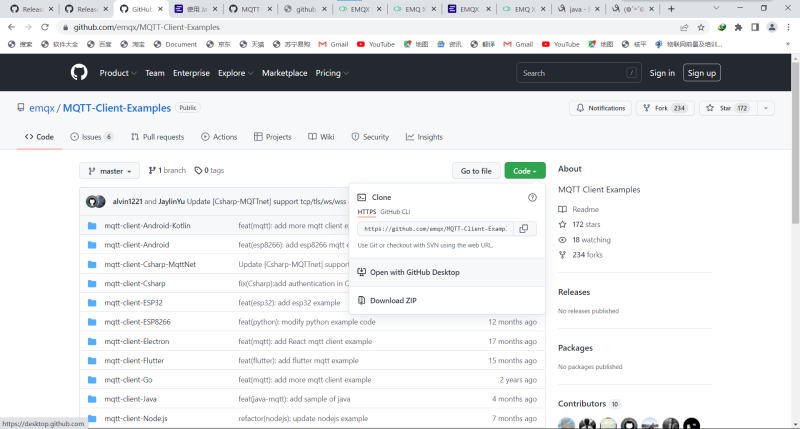
Task: Fork the repository with Fork button
Action: (x=665, y=108)
